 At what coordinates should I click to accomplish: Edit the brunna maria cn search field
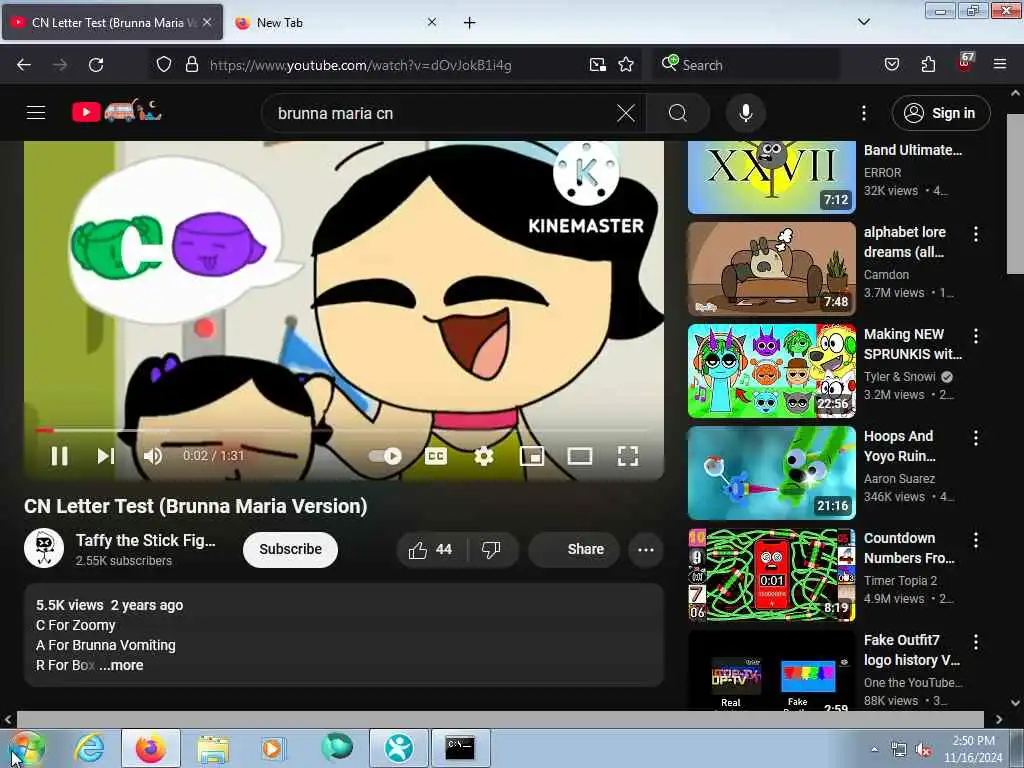click(x=444, y=113)
